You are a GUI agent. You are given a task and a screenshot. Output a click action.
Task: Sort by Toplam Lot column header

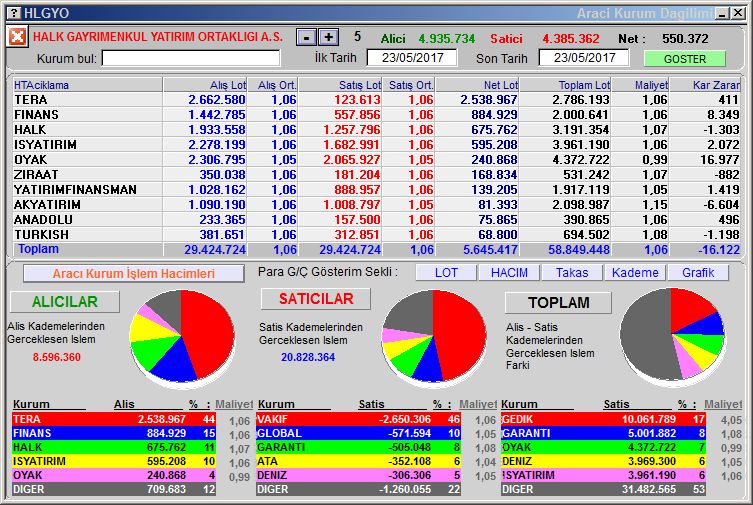(565, 85)
